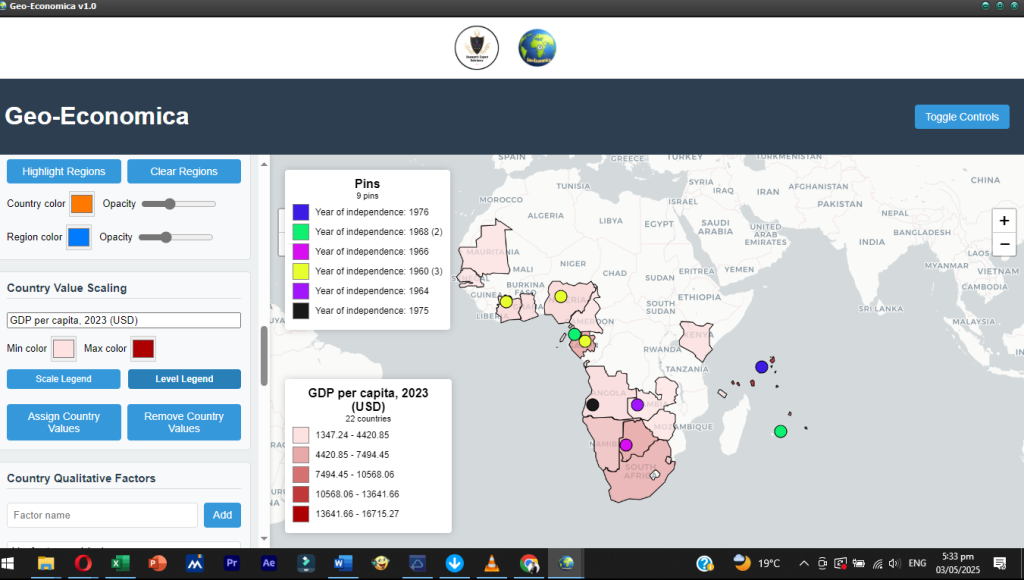Click the Country color opacity slider
The height and width of the screenshot is (580, 1024).
pos(179,204)
